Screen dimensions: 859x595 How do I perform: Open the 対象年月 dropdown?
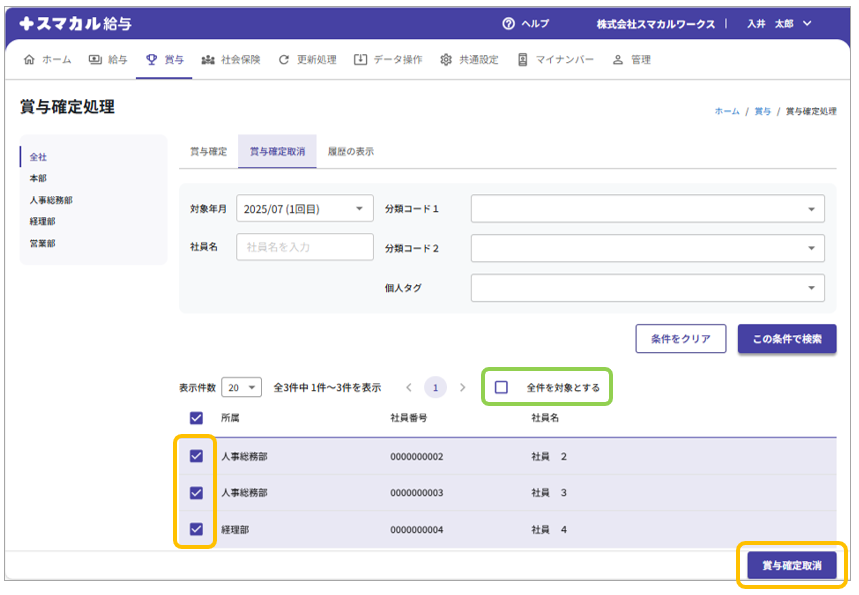click(x=305, y=209)
